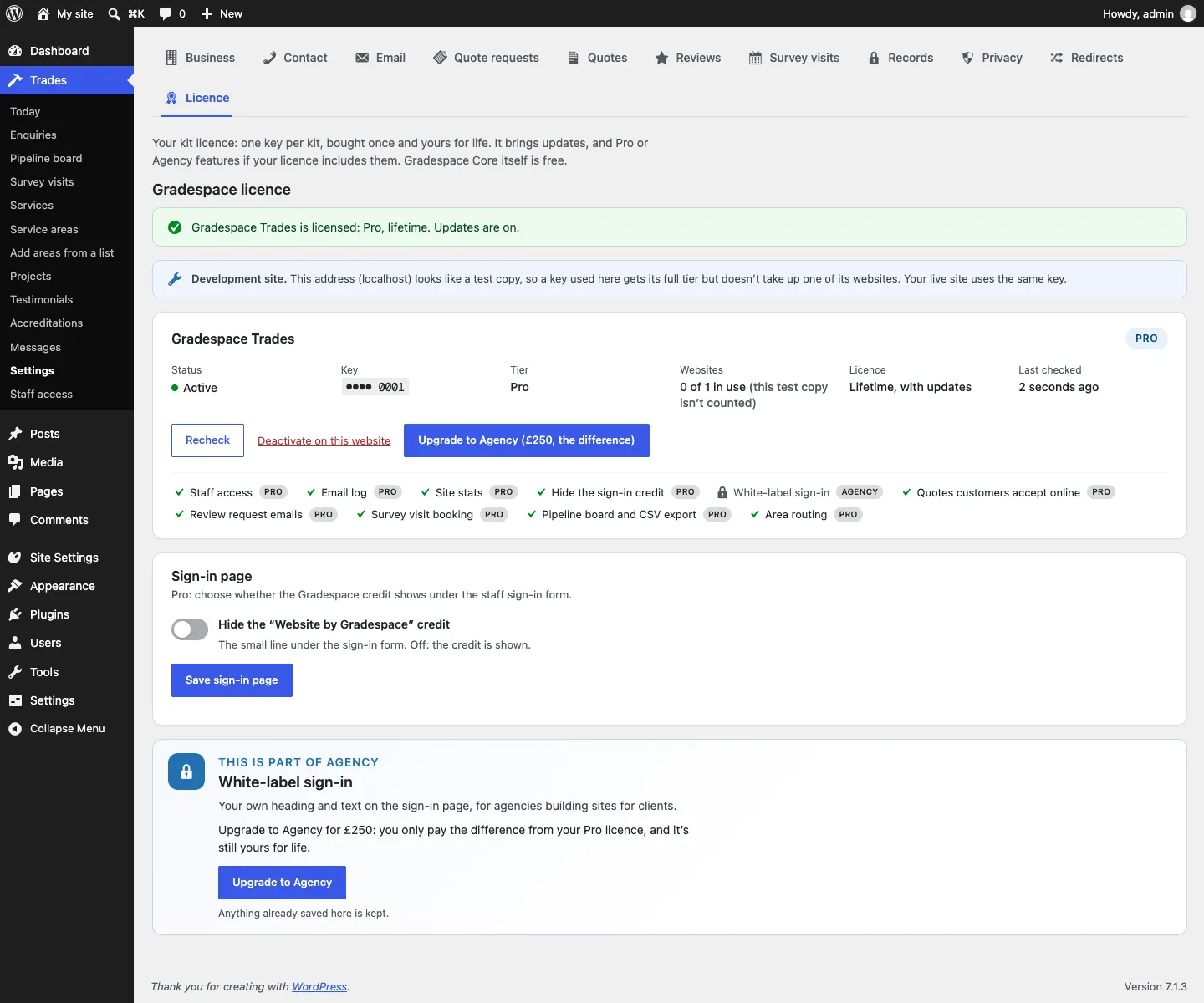Viewport: 1204px width, 1003px height.
Task: Click the Upgrade to Agency button in White-label card
Action: point(282,883)
